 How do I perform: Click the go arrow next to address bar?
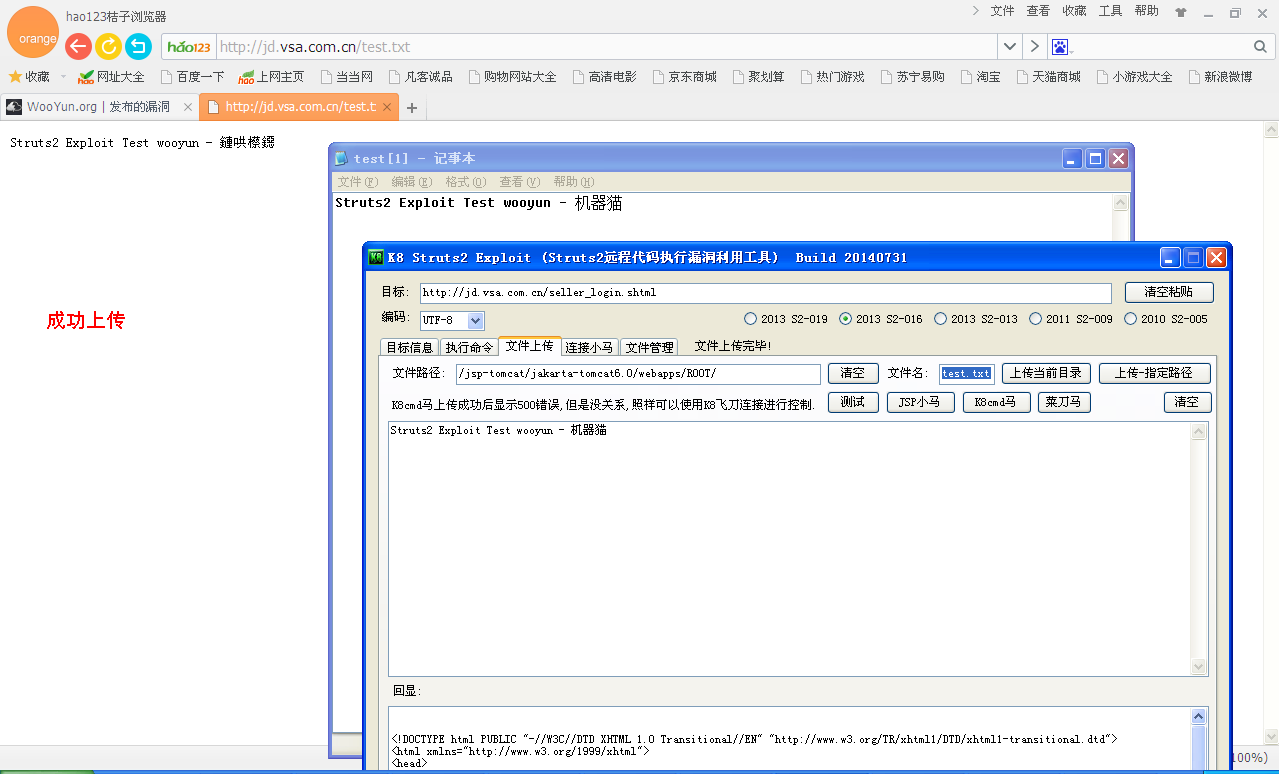1034,47
